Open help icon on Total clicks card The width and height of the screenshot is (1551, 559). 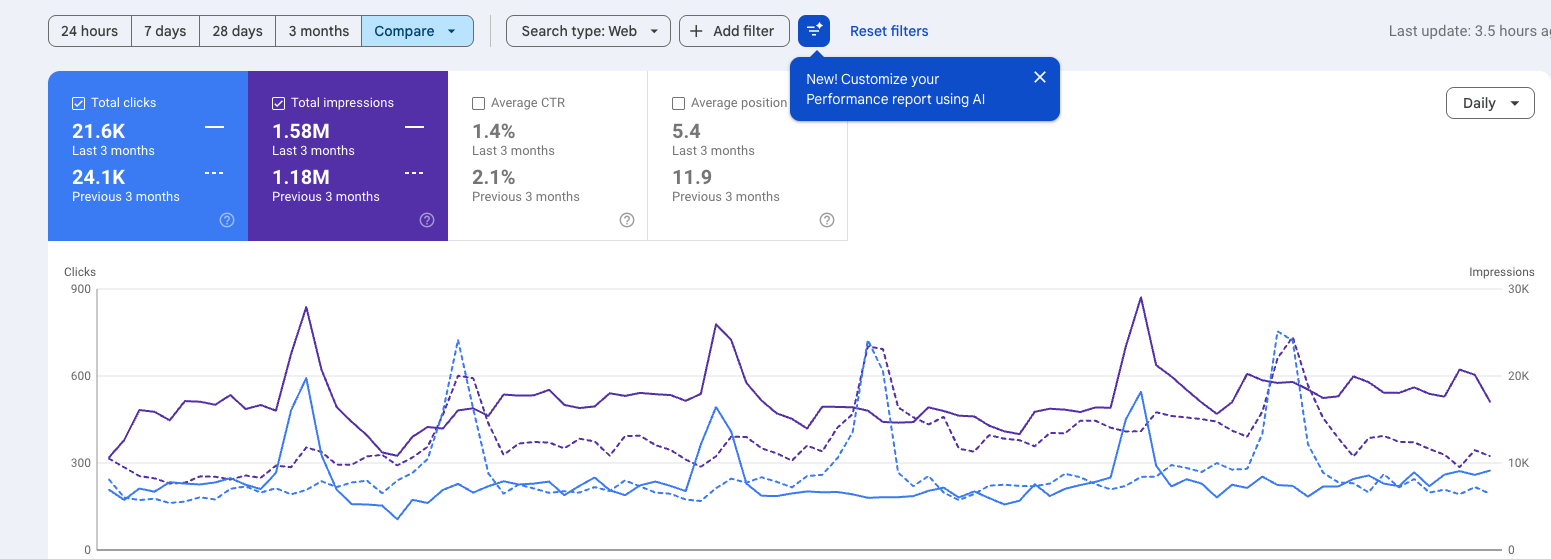227,220
